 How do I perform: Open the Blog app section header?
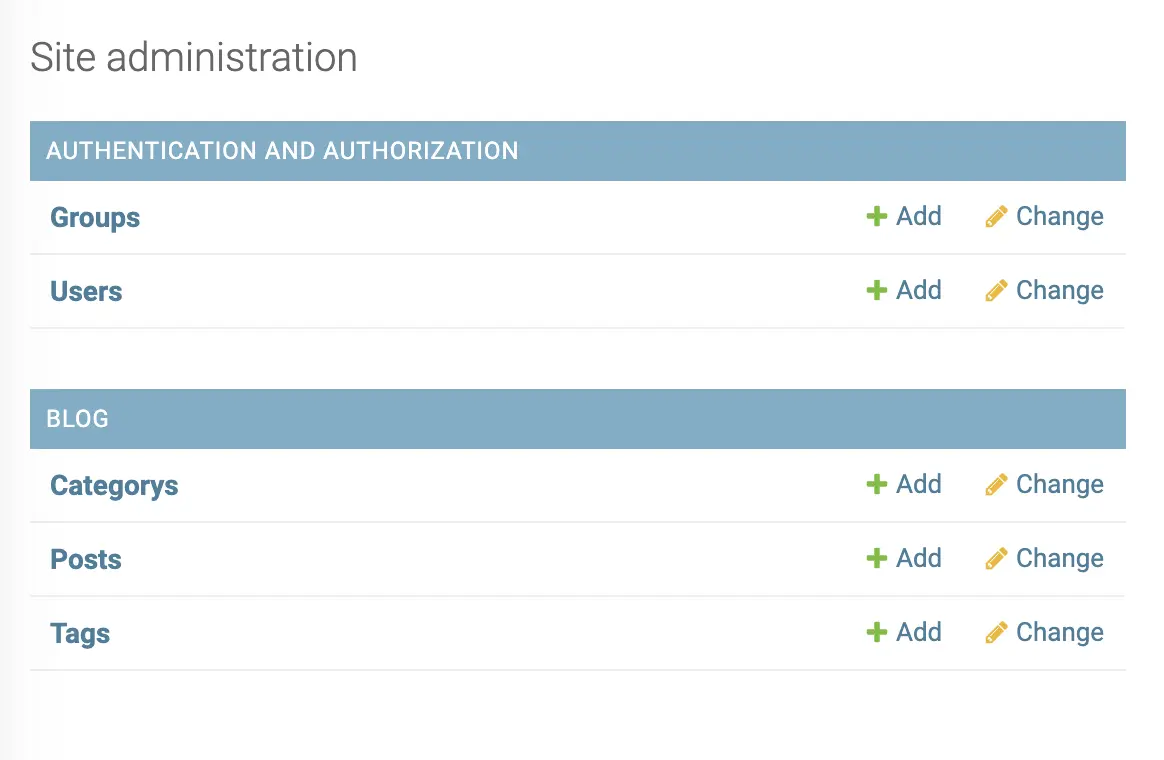click(x=77, y=419)
